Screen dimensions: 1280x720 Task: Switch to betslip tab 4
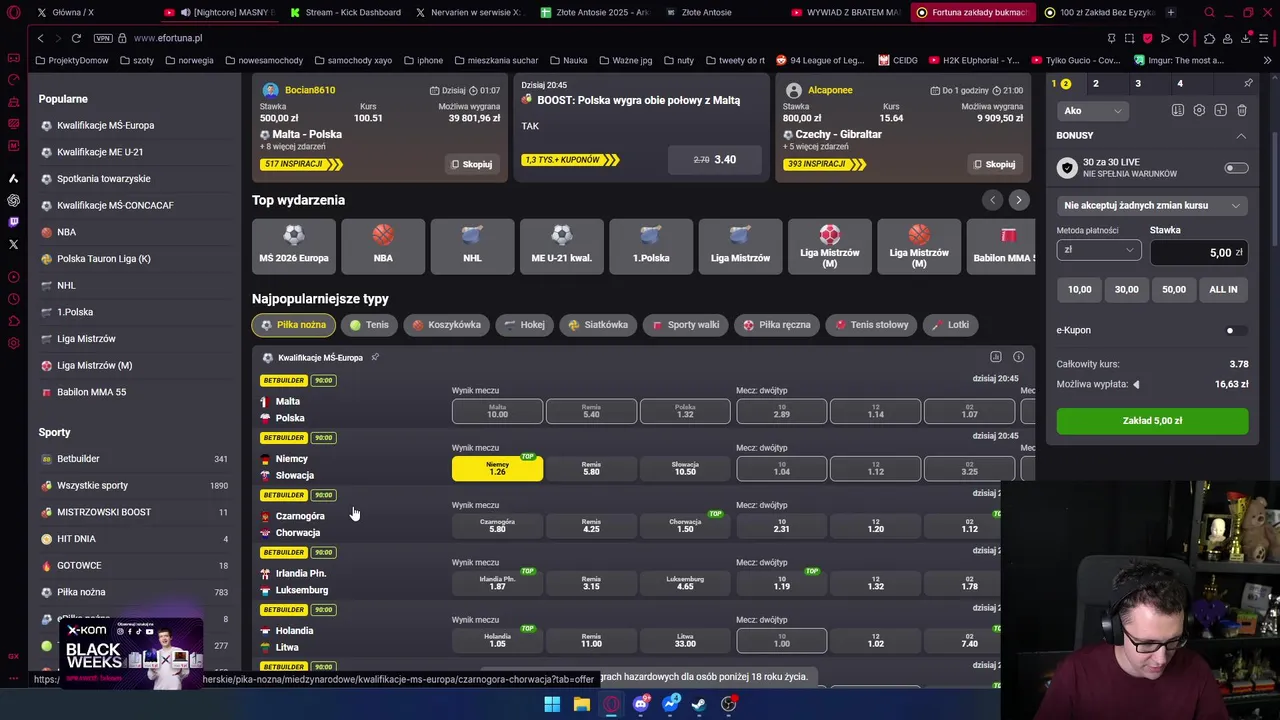coord(1180,84)
